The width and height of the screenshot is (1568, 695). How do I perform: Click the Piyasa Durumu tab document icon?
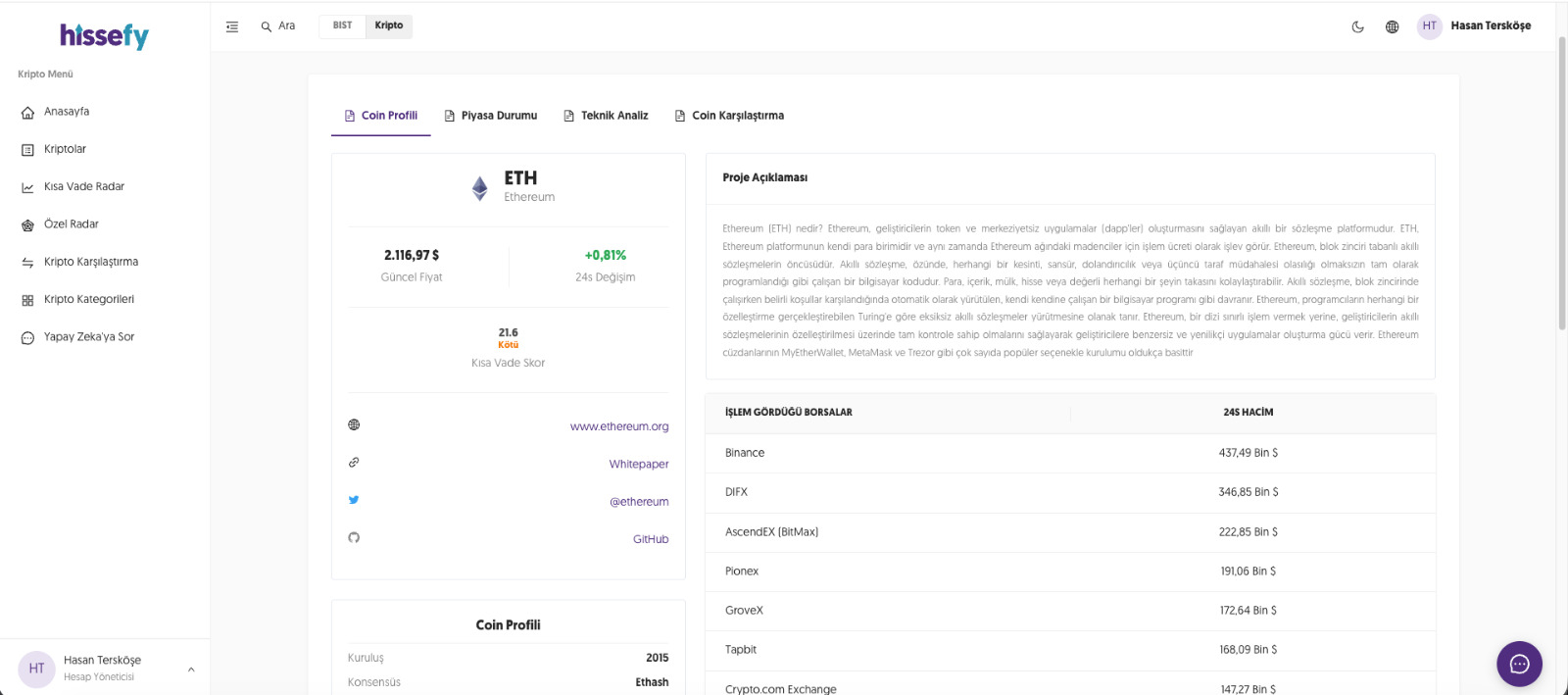[x=450, y=116]
